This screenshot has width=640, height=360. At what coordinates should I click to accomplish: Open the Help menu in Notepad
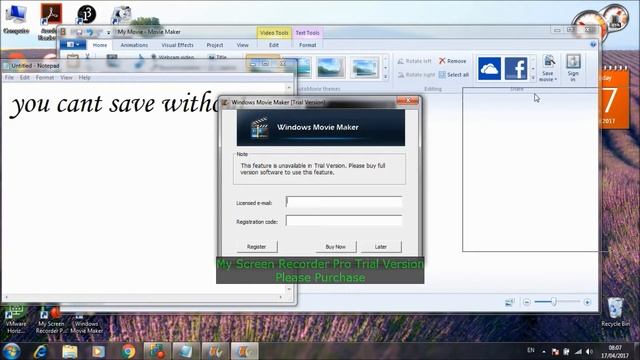pos(84,77)
